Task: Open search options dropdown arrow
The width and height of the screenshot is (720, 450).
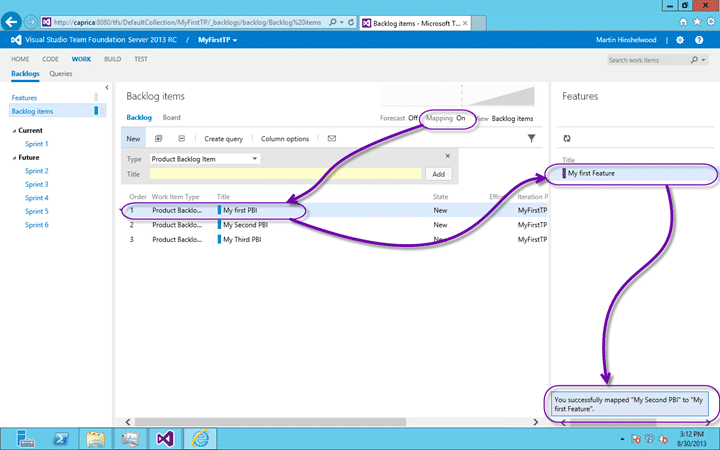Action: 703,60
